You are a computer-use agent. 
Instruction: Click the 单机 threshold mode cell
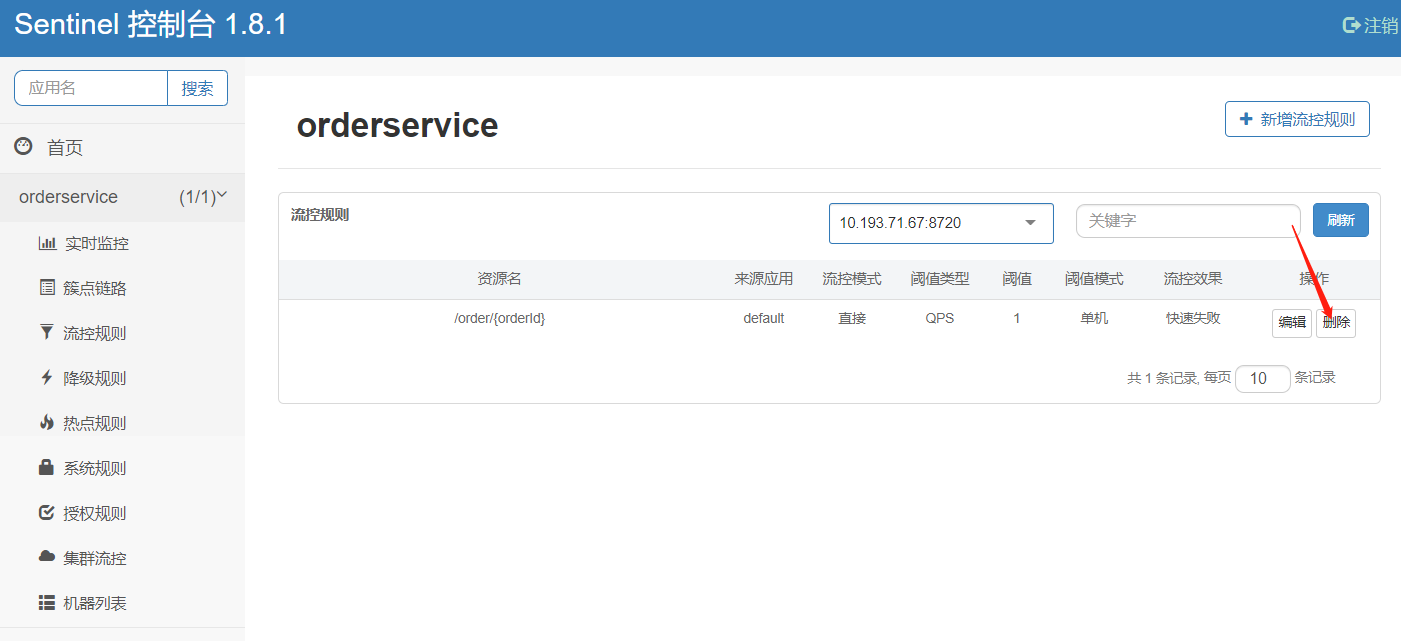[1094, 318]
